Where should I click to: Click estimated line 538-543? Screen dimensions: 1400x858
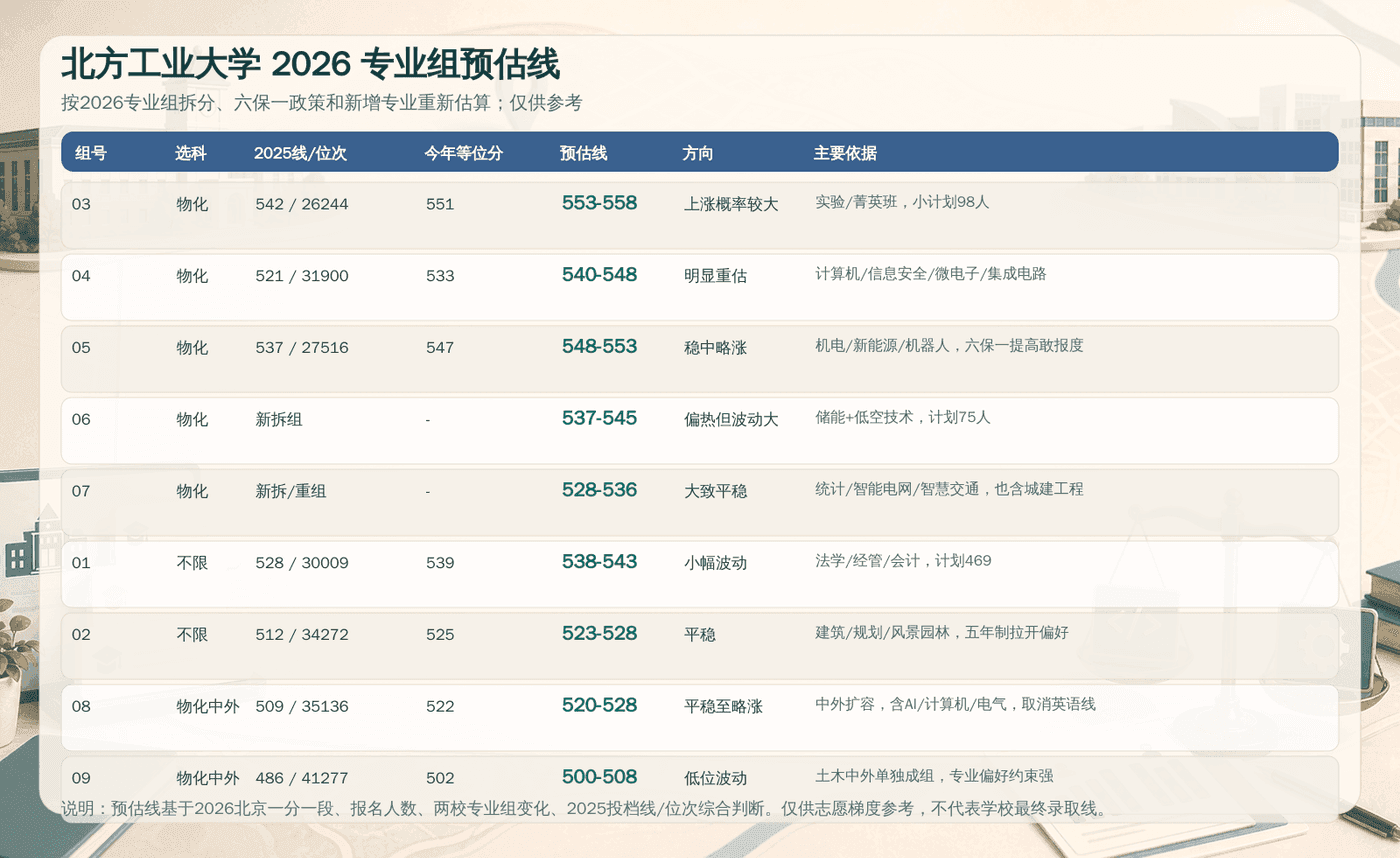[599, 562]
